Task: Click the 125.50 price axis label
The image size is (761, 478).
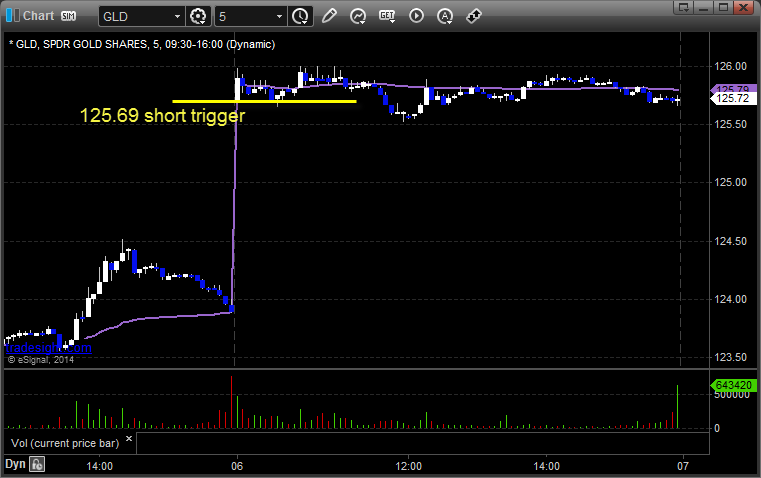Action: tap(730, 124)
